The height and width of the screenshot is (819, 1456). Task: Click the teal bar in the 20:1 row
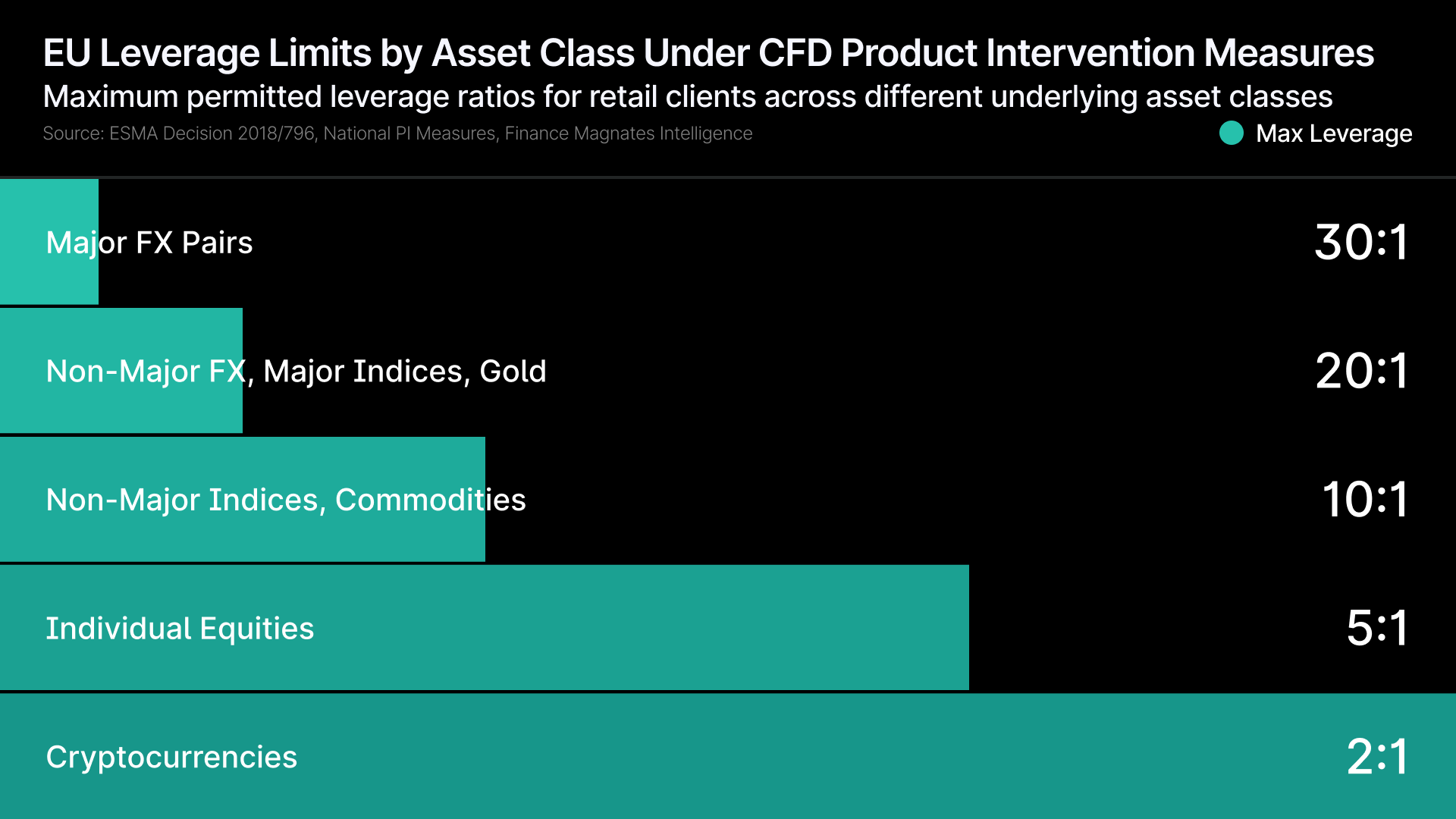coord(121,409)
